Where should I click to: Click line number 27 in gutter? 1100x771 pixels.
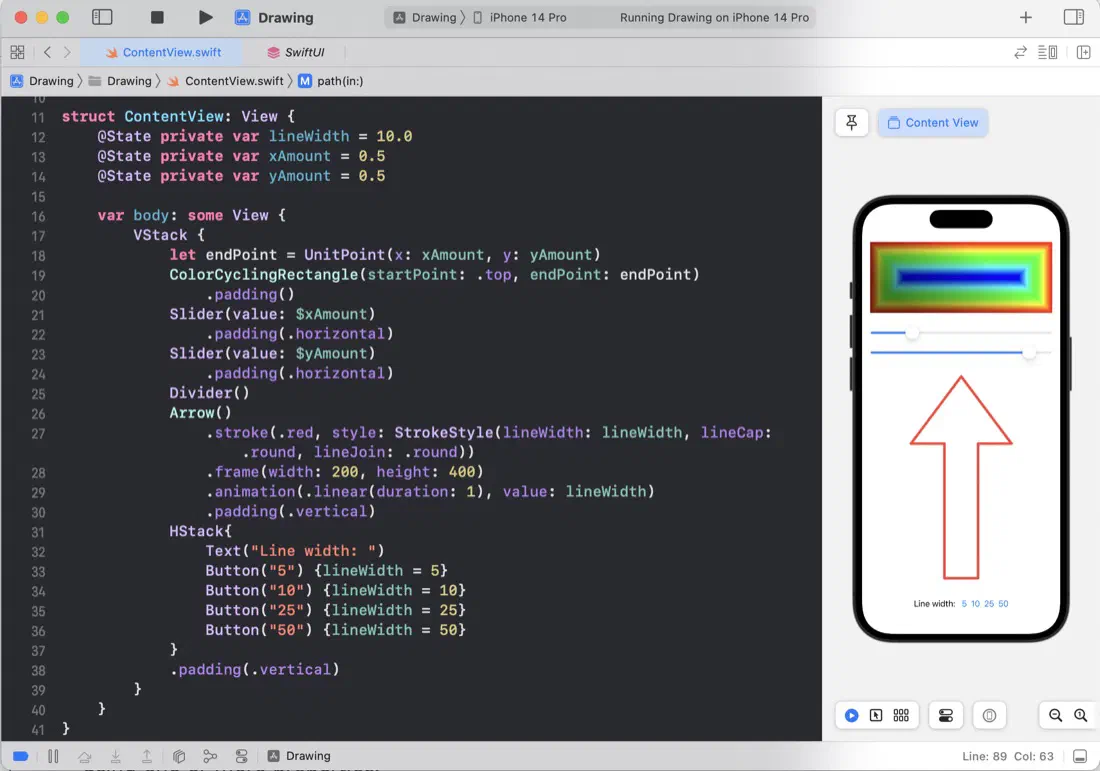click(38, 434)
